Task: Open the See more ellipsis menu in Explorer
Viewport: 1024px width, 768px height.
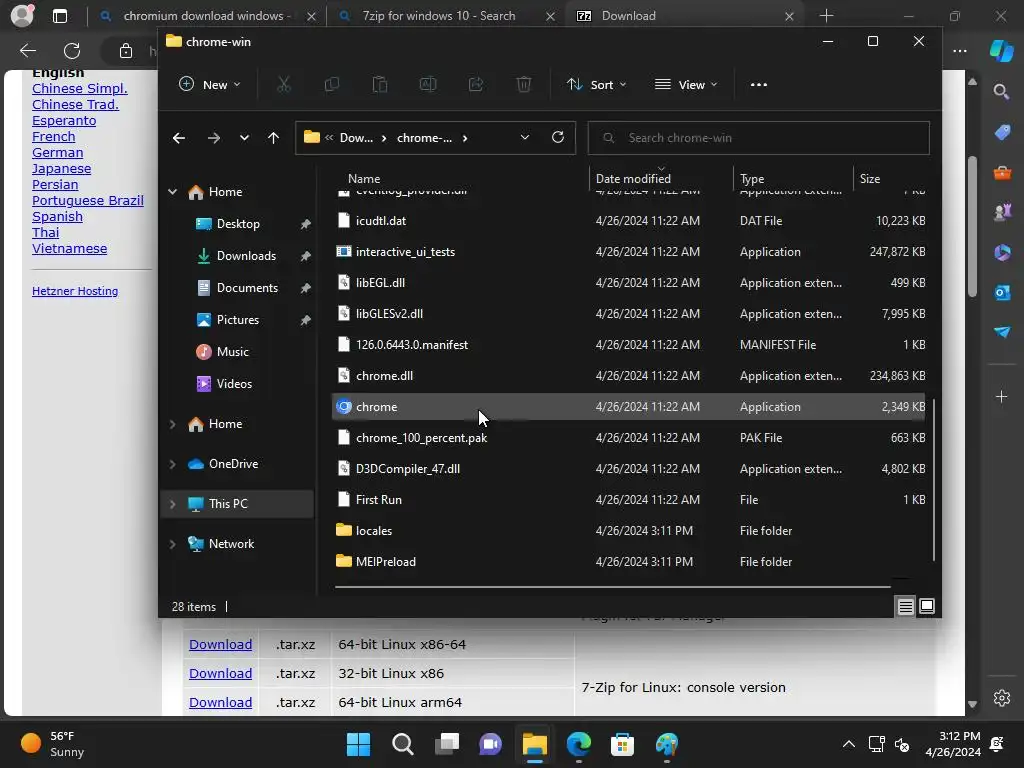Action: tap(758, 84)
